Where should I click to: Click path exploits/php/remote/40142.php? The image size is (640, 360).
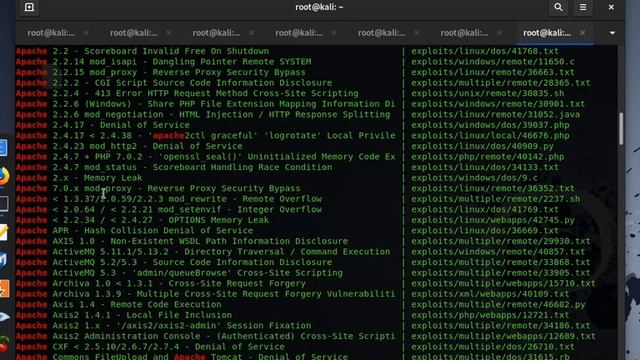488,157
